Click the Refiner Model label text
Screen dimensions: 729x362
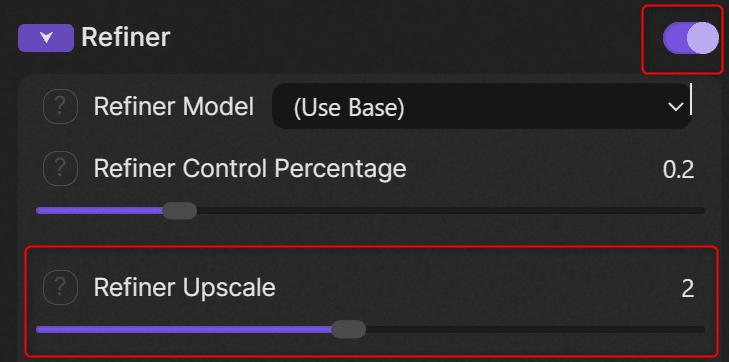pyautogui.click(x=174, y=107)
